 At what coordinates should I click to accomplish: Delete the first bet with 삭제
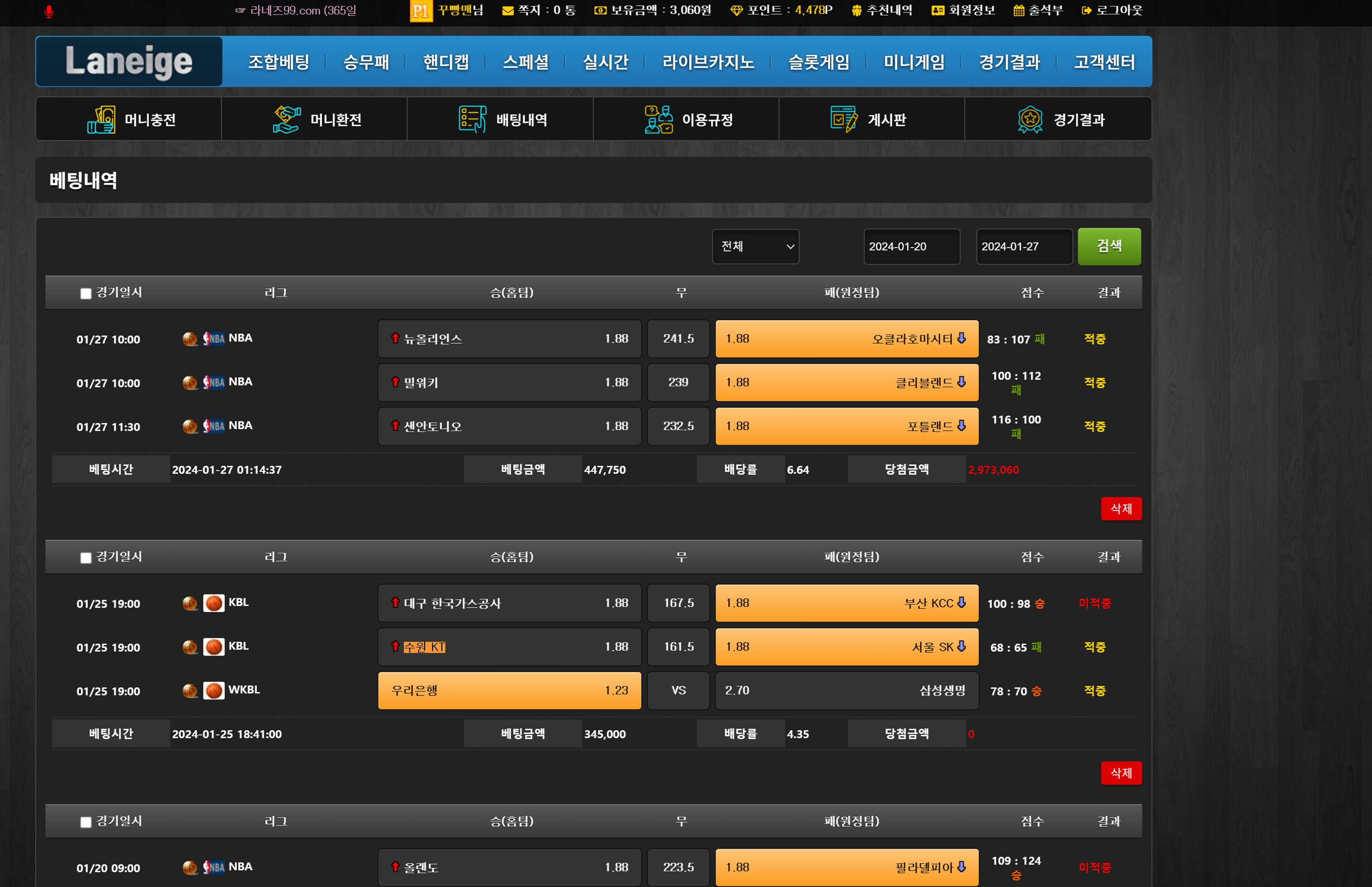(x=1121, y=509)
